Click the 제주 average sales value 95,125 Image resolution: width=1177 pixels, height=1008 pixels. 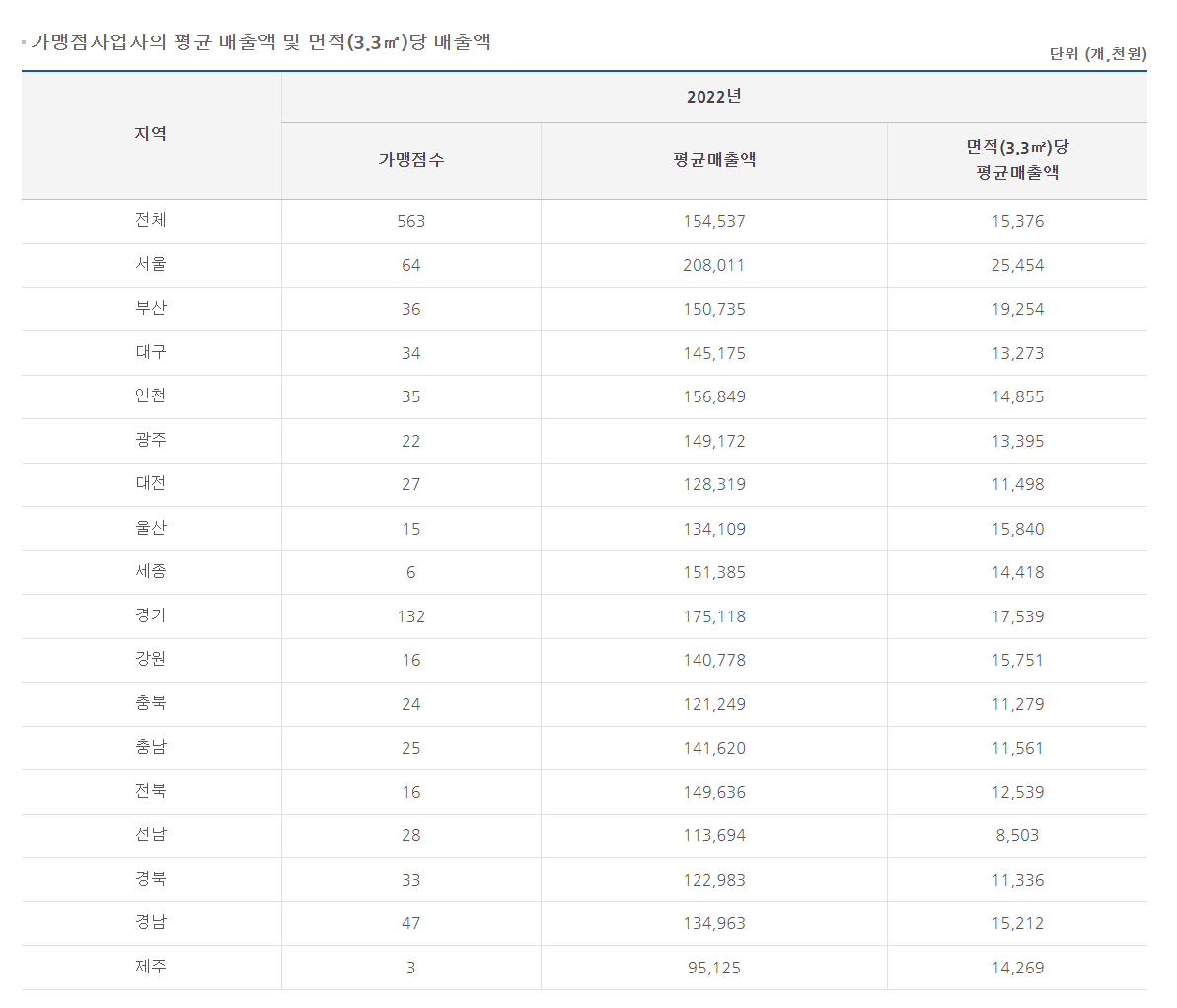[x=713, y=968]
